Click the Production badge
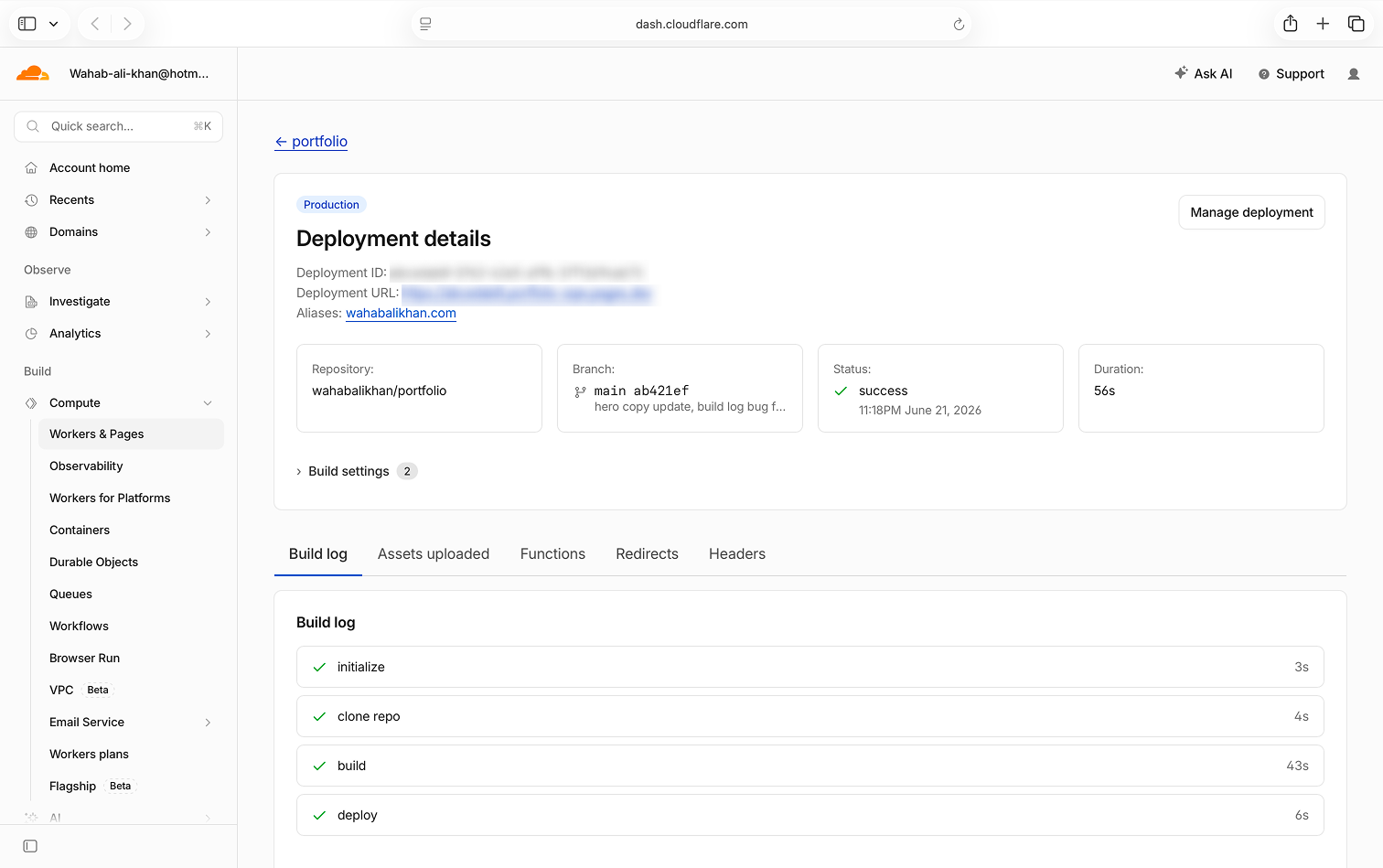 click(331, 205)
